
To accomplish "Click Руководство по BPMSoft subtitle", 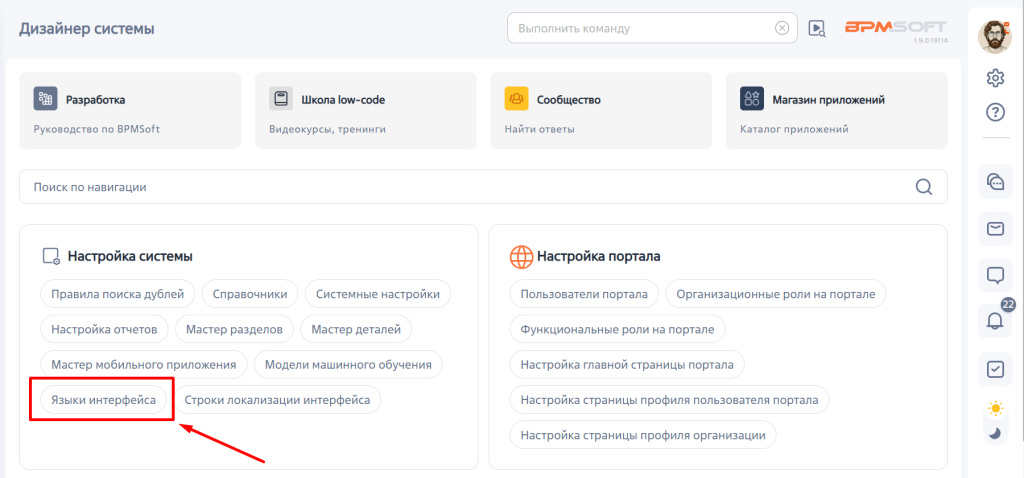I will pyautogui.click(x=97, y=129).
